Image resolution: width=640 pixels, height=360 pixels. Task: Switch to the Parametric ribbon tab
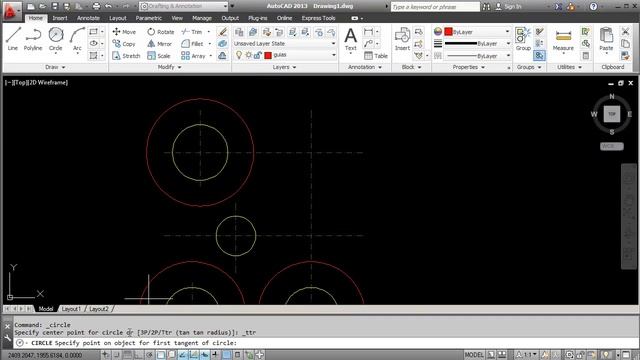point(149,18)
